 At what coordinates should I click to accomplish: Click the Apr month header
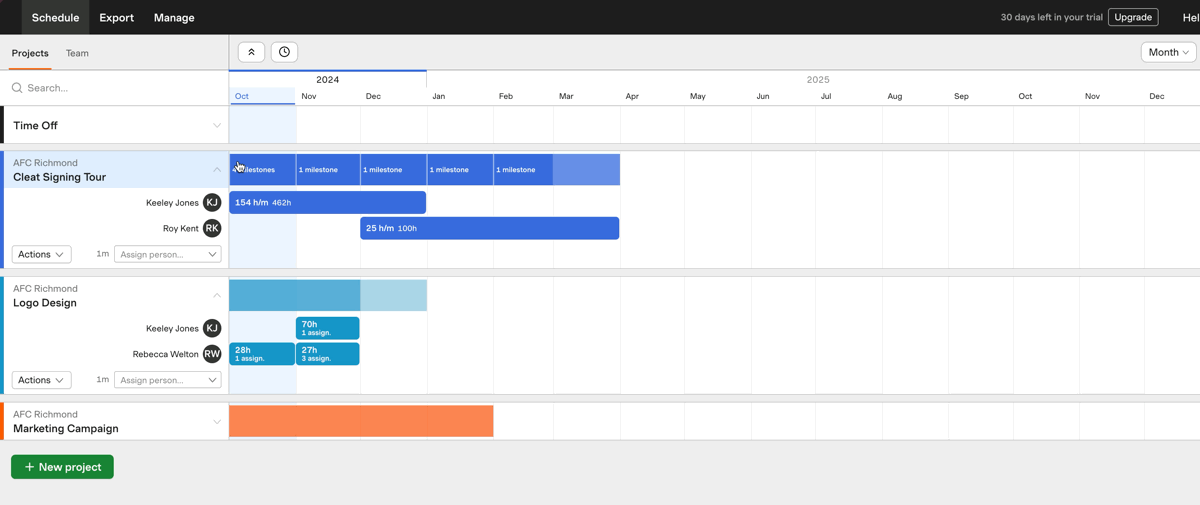click(x=632, y=96)
